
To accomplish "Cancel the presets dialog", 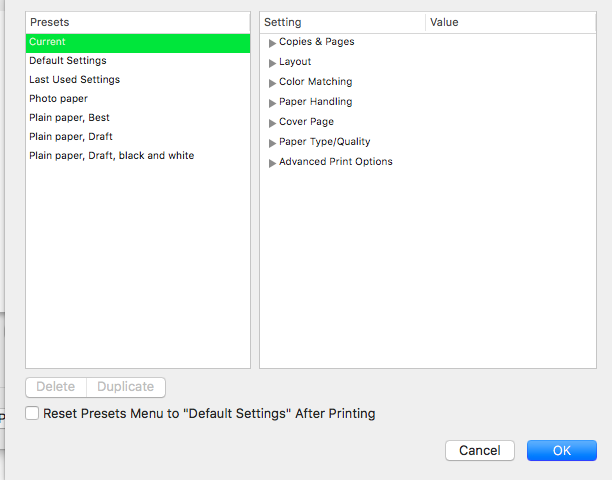I will (x=480, y=451).
